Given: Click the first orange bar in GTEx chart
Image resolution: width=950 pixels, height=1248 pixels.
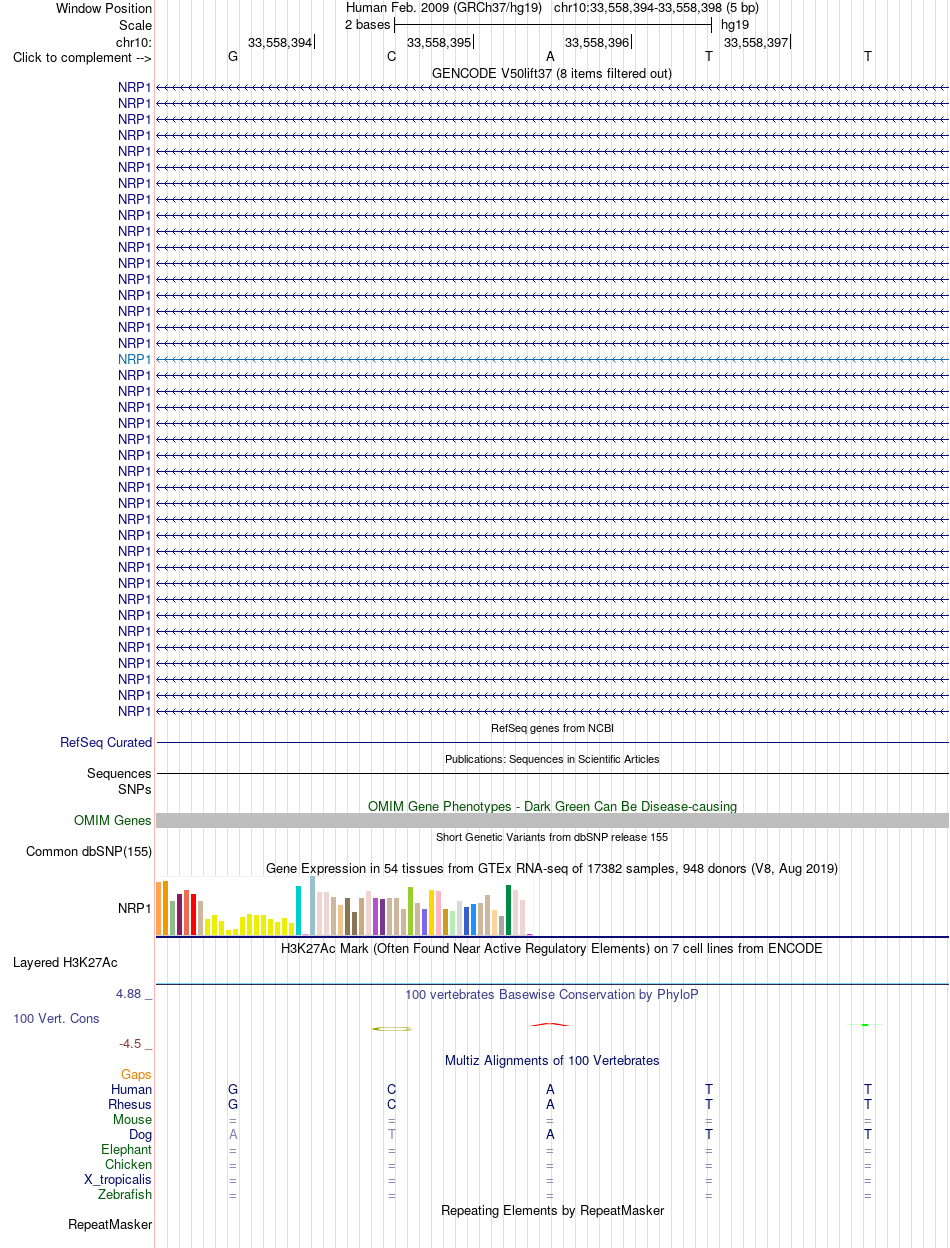Looking at the screenshot, I should click(x=159, y=909).
